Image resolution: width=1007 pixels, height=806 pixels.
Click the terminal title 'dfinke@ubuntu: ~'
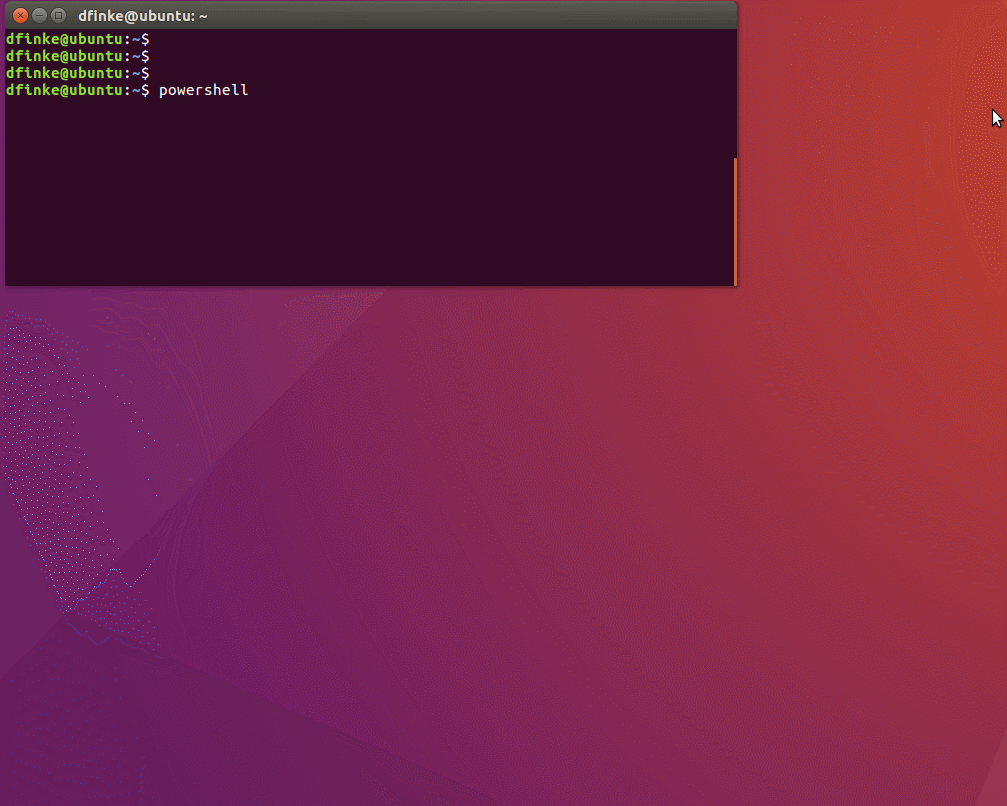pyautogui.click(x=143, y=16)
